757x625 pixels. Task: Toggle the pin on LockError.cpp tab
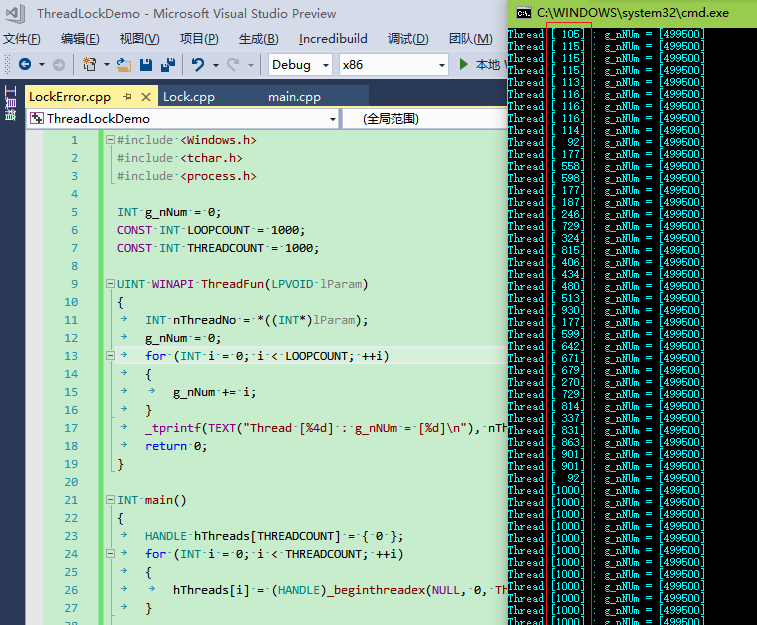128,97
